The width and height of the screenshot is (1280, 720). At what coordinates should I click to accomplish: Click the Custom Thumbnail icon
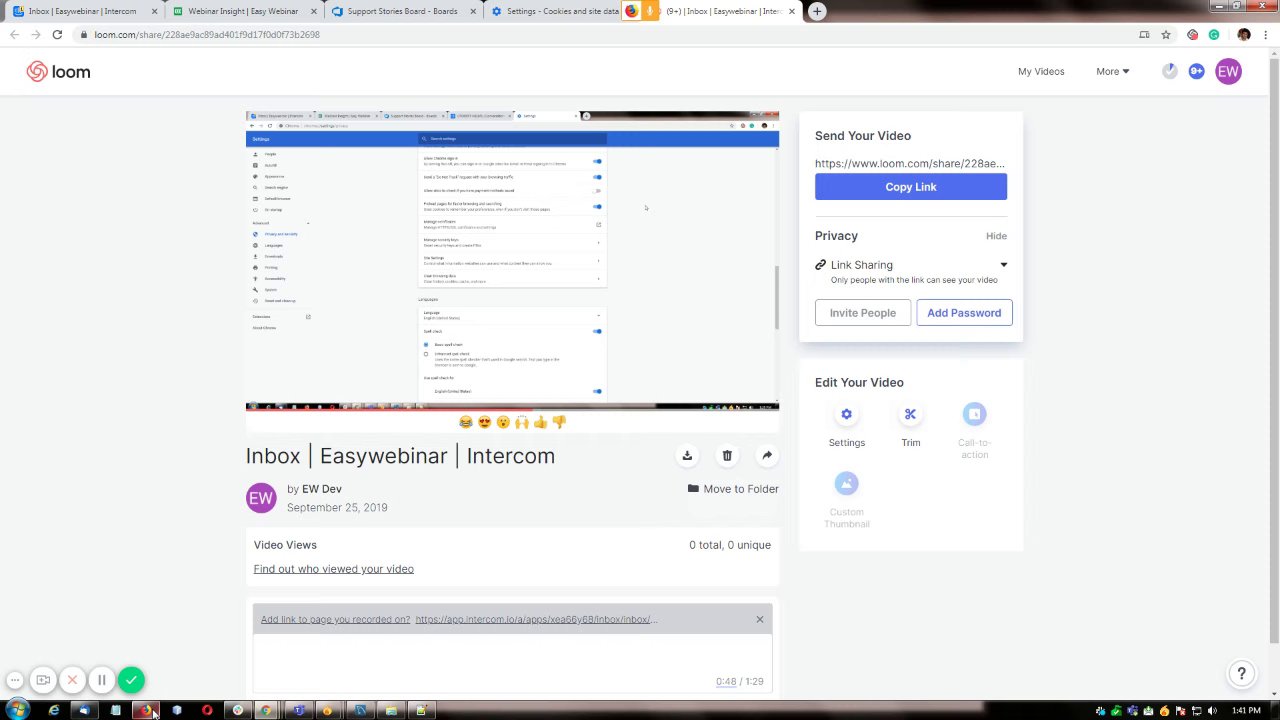(846, 484)
